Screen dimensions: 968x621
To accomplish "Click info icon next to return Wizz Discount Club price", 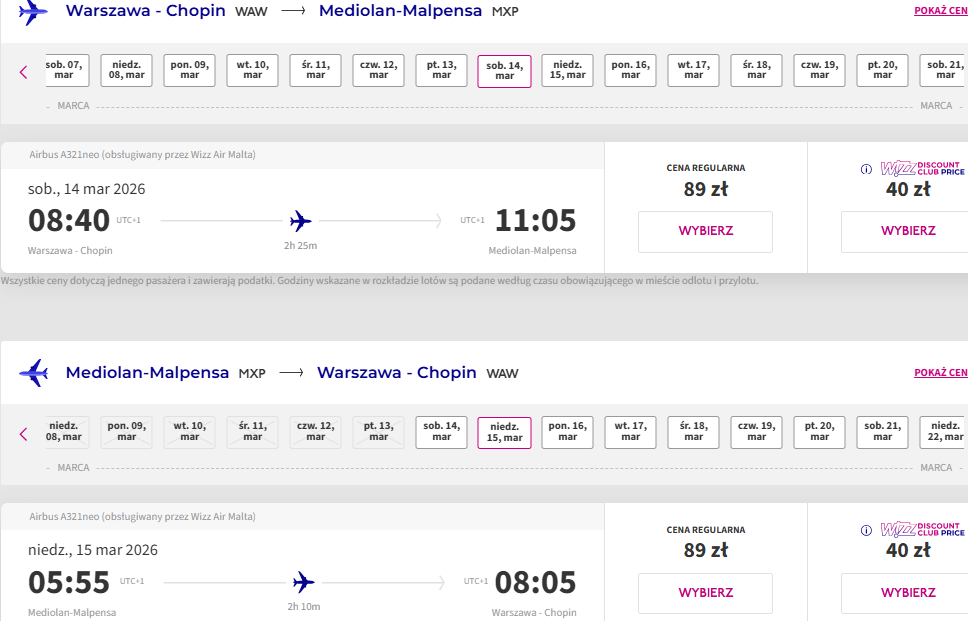I will pyautogui.click(x=866, y=530).
